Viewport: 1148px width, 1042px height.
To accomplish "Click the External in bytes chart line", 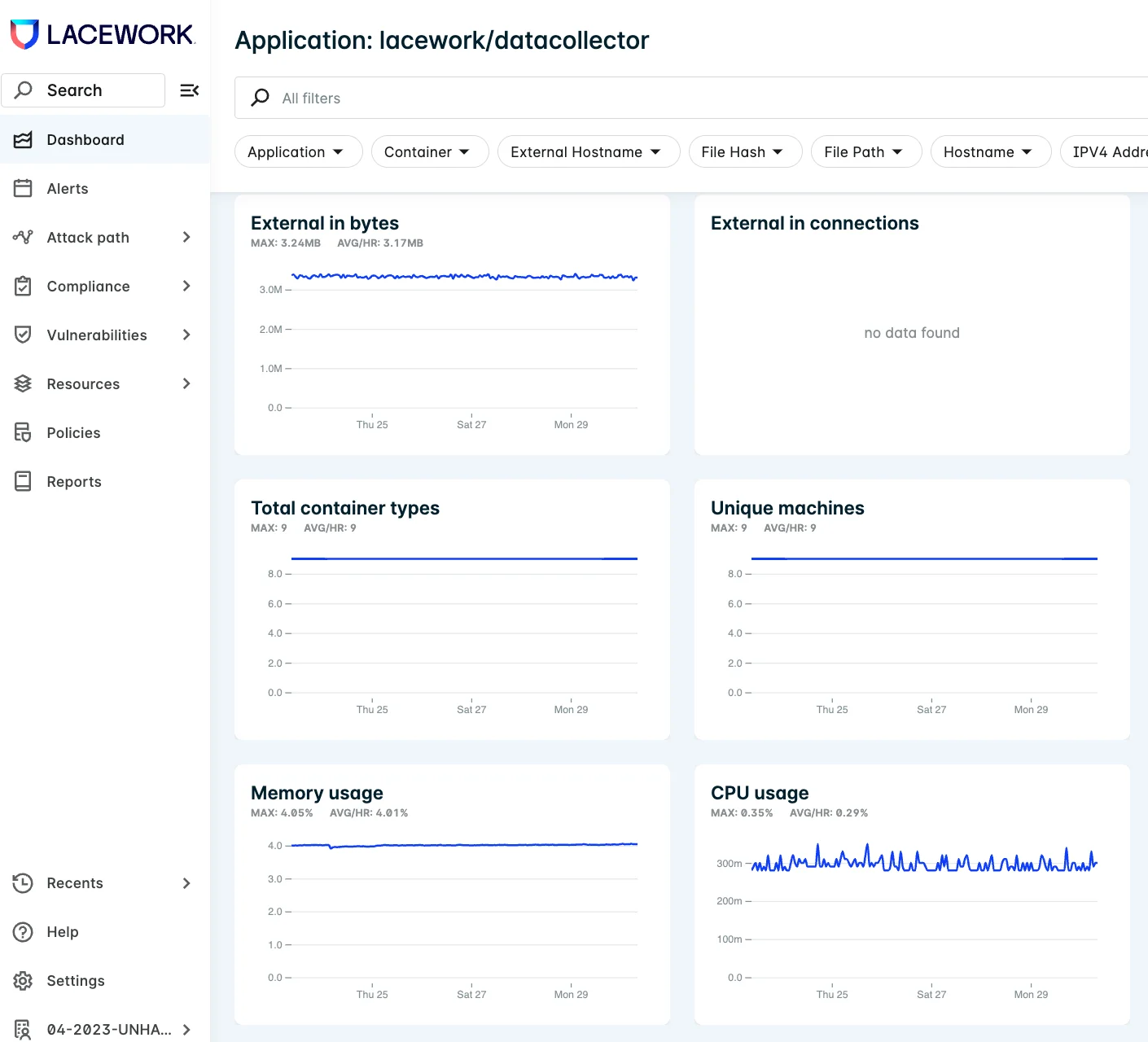I will 464,277.
